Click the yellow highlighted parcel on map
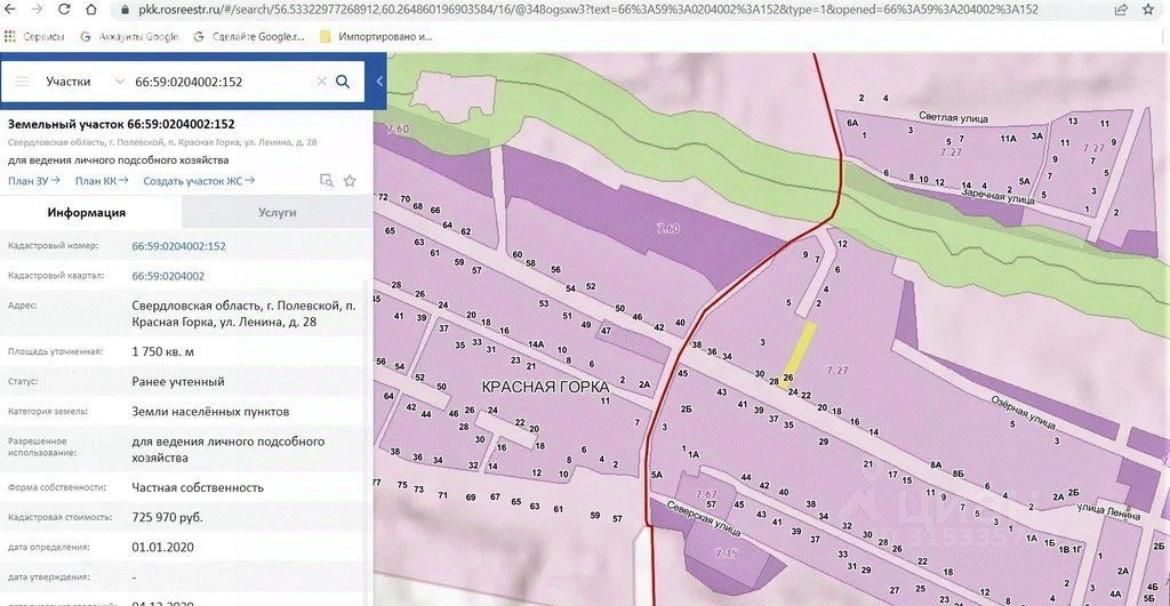Image resolution: width=1170 pixels, height=606 pixels. [801, 346]
